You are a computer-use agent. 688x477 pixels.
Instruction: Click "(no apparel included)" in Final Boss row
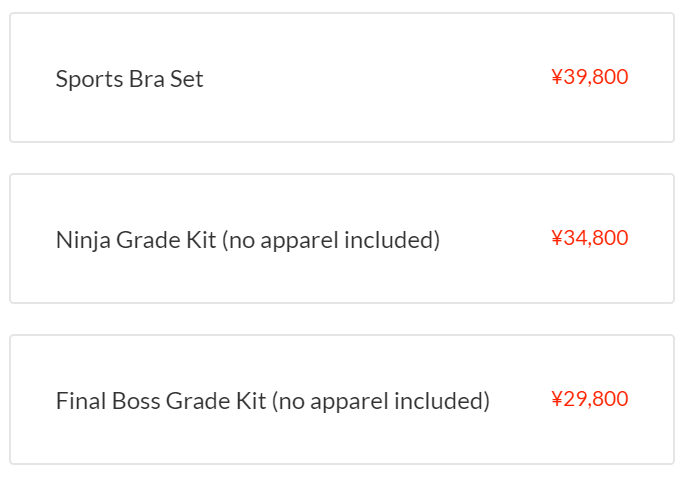pyautogui.click(x=380, y=401)
